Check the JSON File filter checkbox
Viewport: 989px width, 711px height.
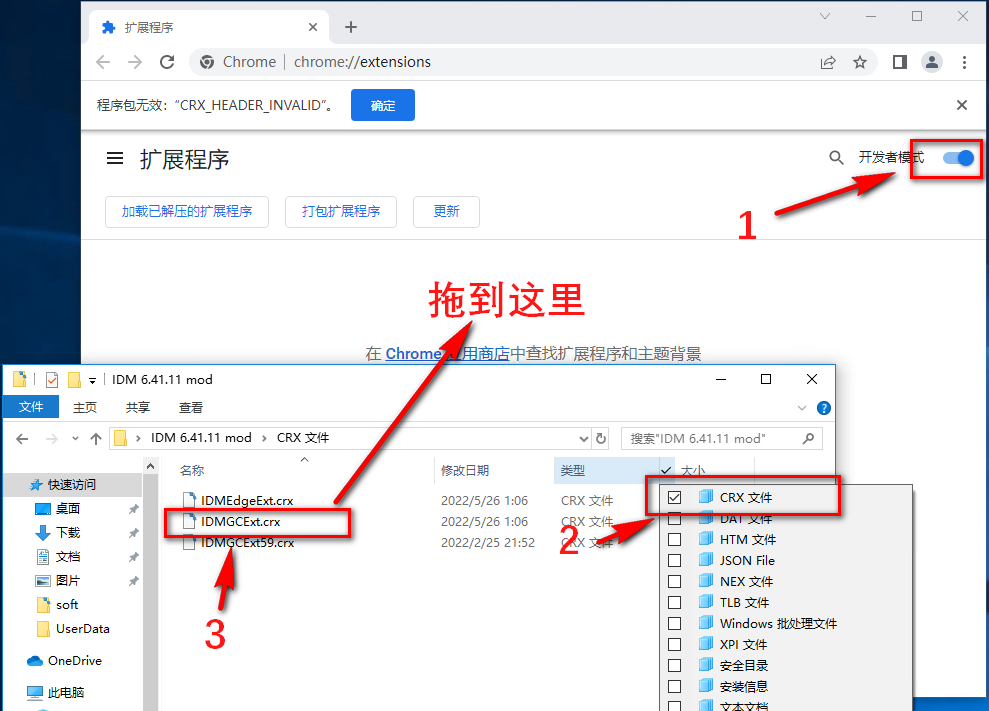click(674, 560)
